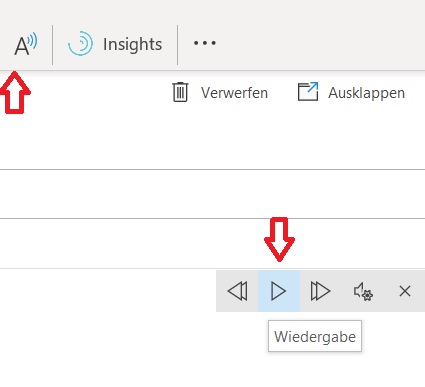
Task: Jump back with the previous paragraph button
Action: click(x=237, y=291)
